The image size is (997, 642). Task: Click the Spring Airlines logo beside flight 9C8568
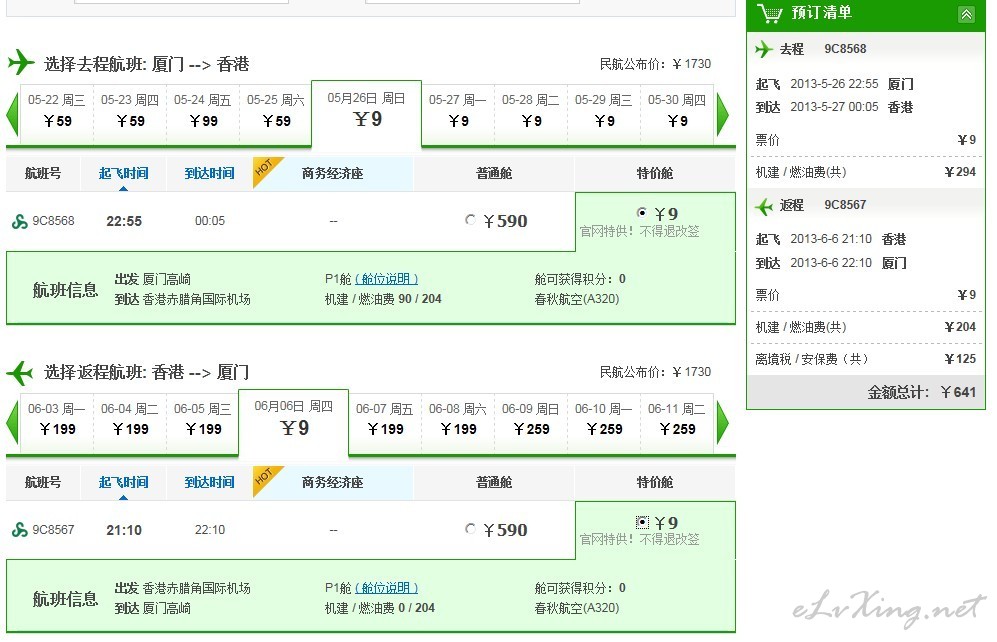pos(20,221)
